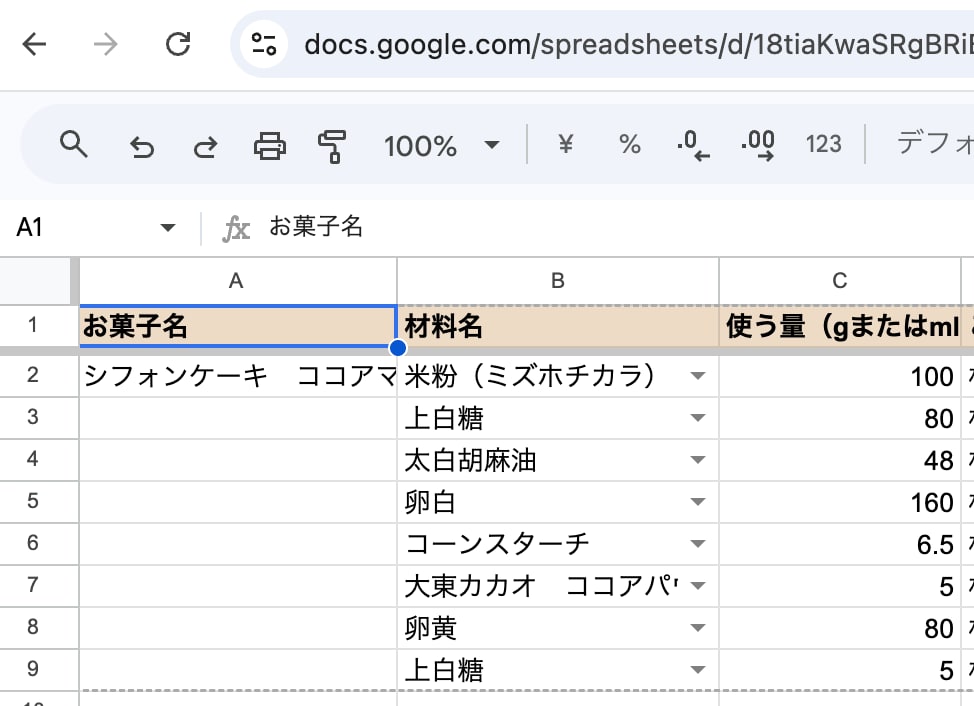Click the シフォンケーキ cell in row 2
Image resolution: width=974 pixels, height=706 pixels.
click(x=238, y=376)
